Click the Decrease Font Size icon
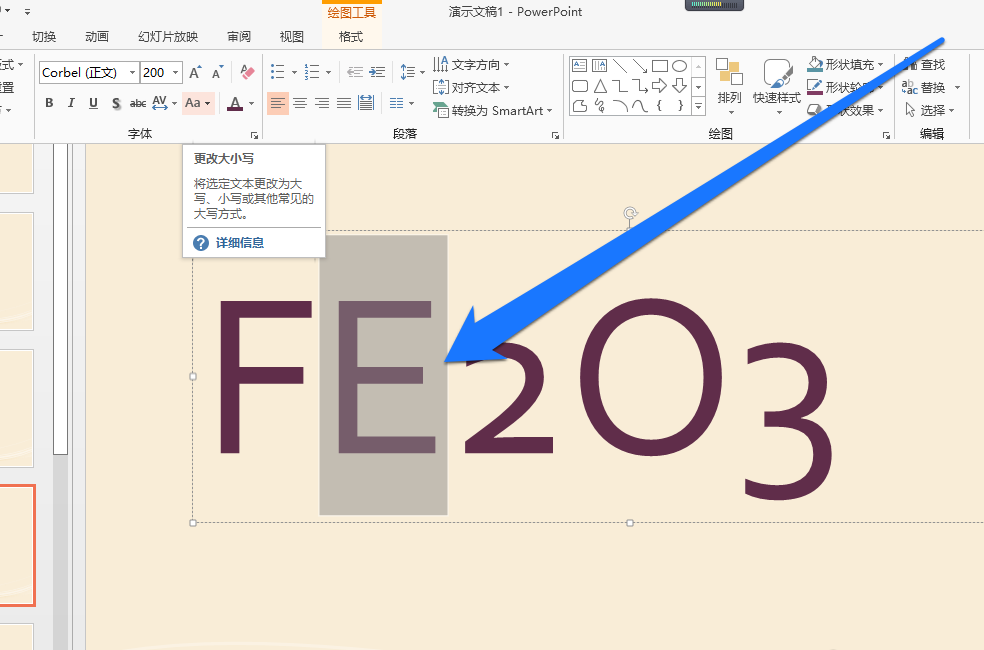 (x=217, y=72)
